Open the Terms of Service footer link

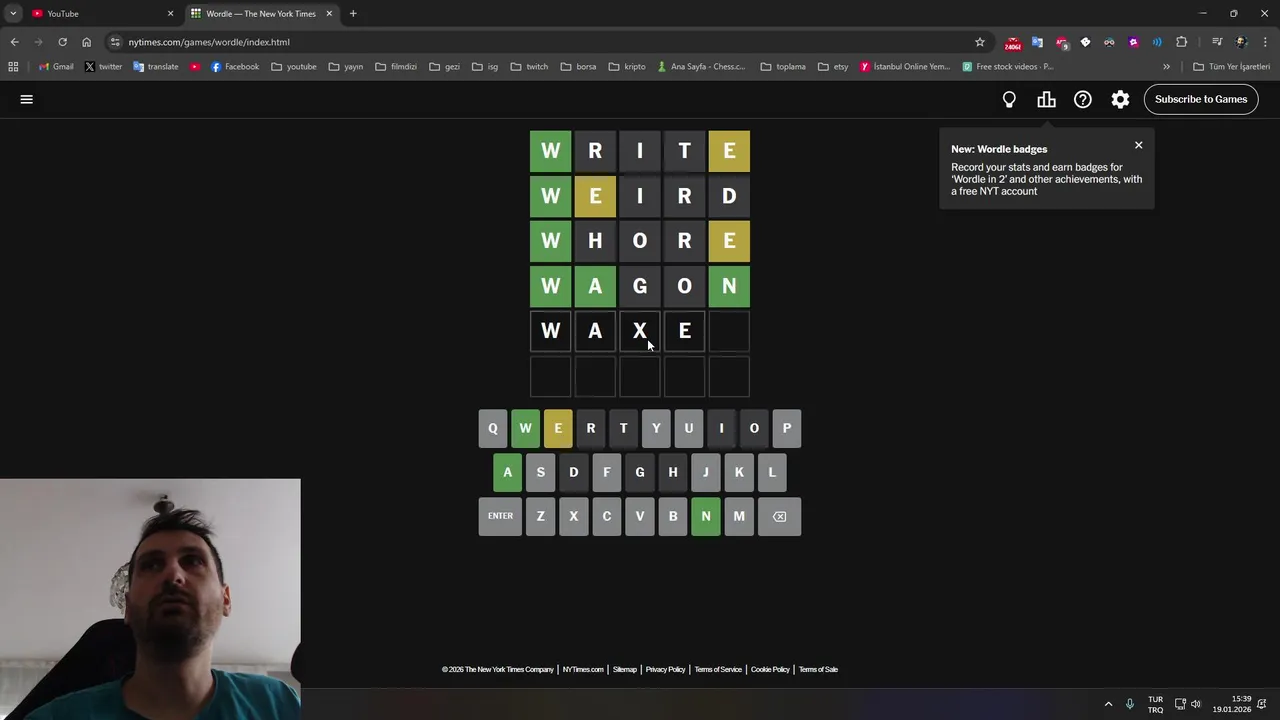tap(718, 670)
